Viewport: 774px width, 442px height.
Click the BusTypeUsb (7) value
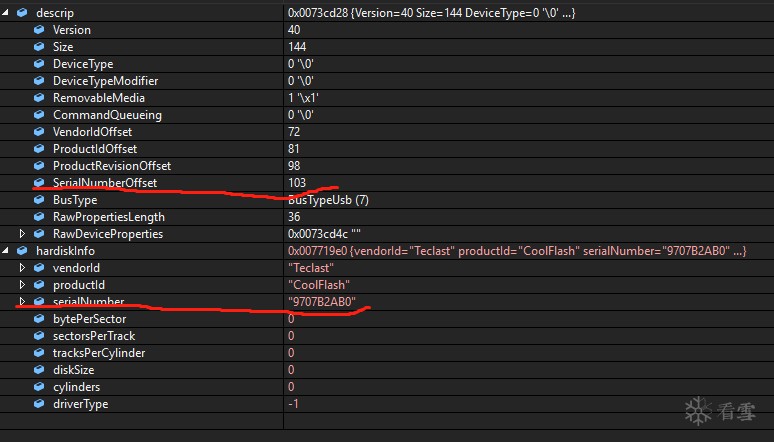click(x=328, y=200)
